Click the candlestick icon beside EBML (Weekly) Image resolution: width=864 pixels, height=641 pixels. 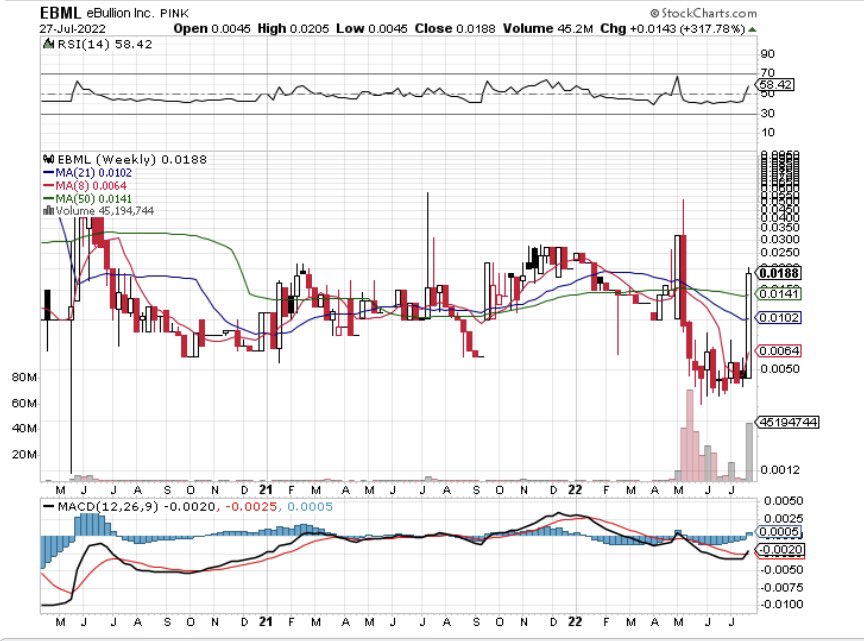tap(49, 159)
